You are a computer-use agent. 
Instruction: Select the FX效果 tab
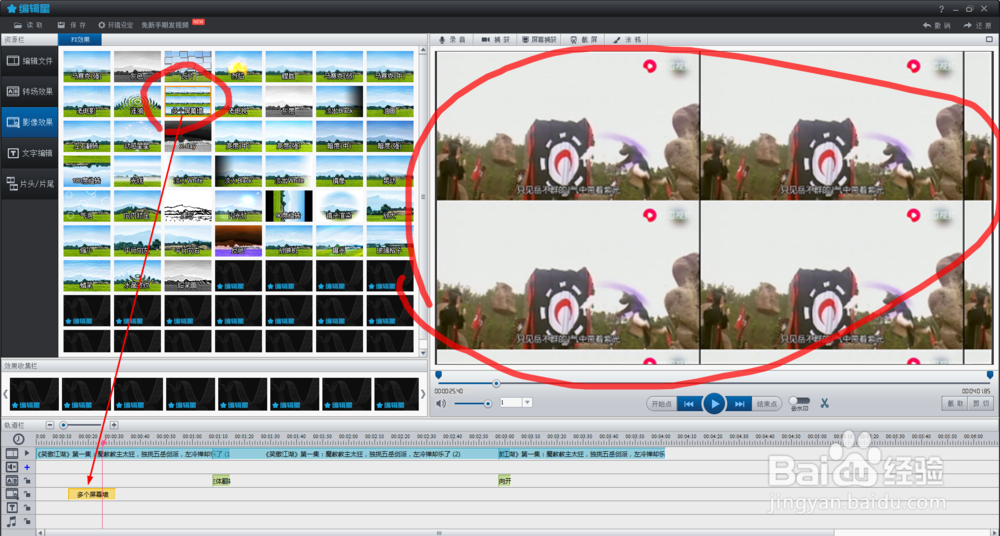pyautogui.click(x=80, y=40)
